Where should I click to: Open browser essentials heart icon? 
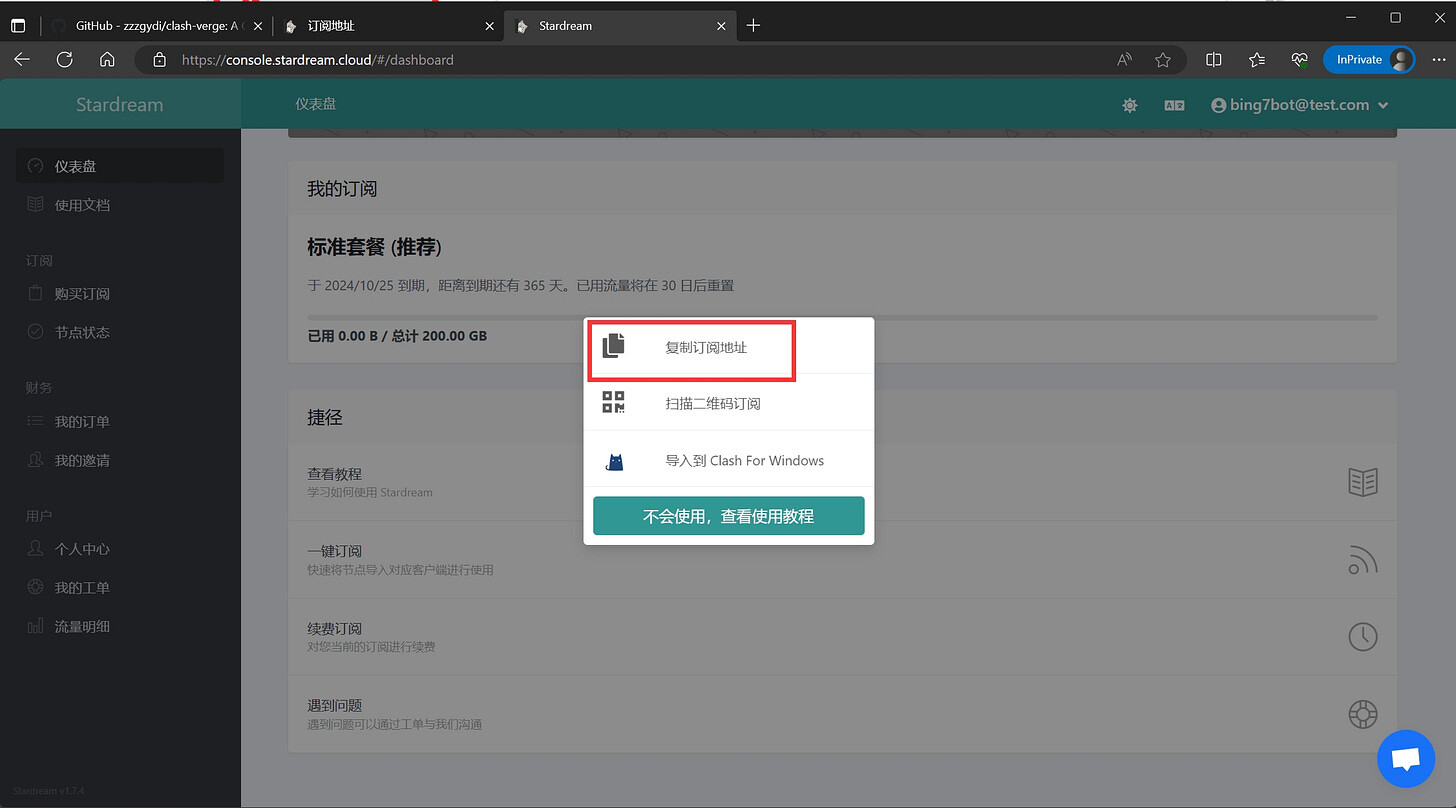[x=1300, y=60]
